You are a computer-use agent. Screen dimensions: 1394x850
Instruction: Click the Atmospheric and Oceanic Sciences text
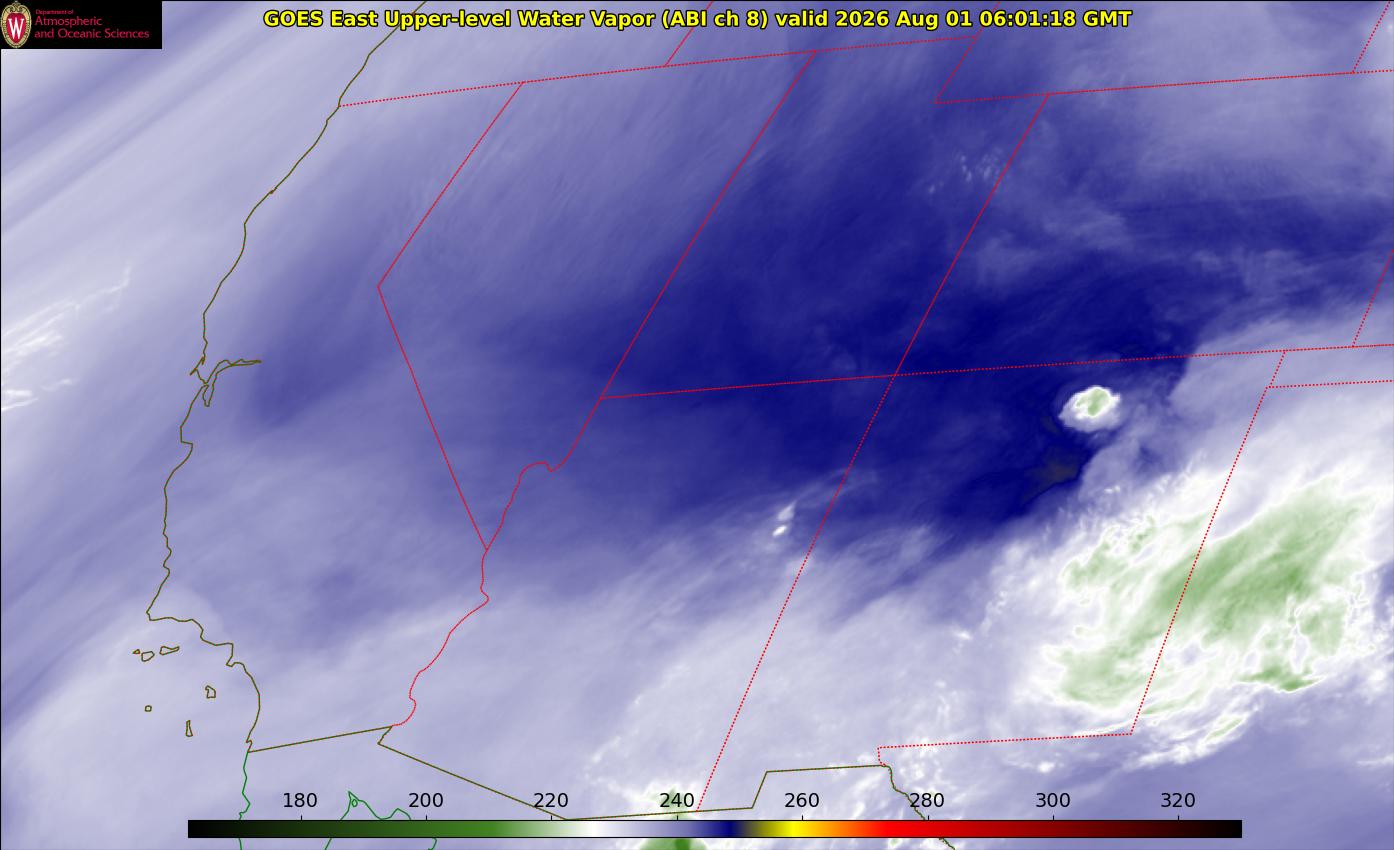[x=91, y=27]
